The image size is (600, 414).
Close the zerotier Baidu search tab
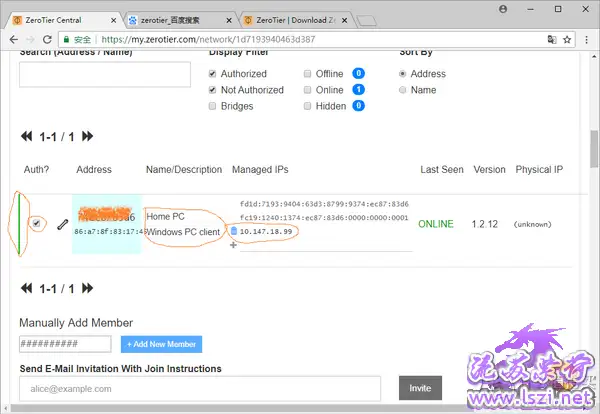tap(229, 20)
